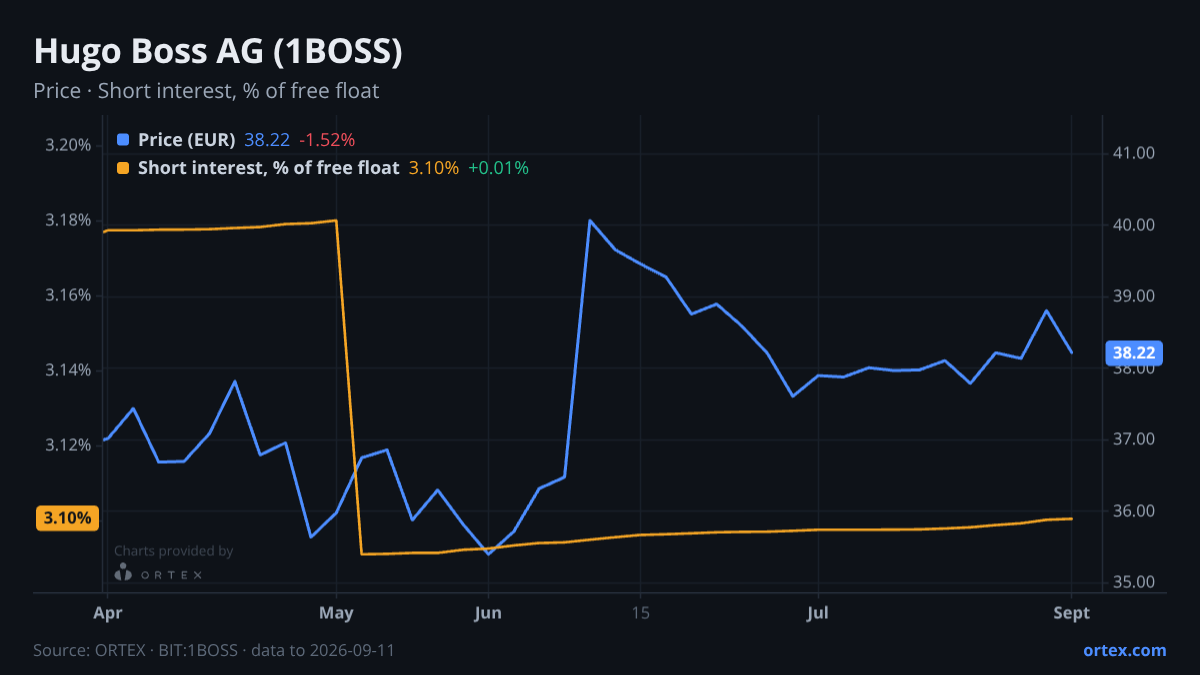The width and height of the screenshot is (1200, 675).
Task: Click the 36.00 right axis label
Action: [x=1134, y=511]
